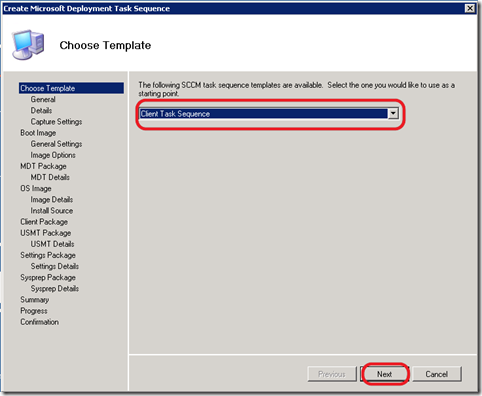
Task: Select the Client Task Sequence combo box
Action: pyautogui.click(x=269, y=114)
